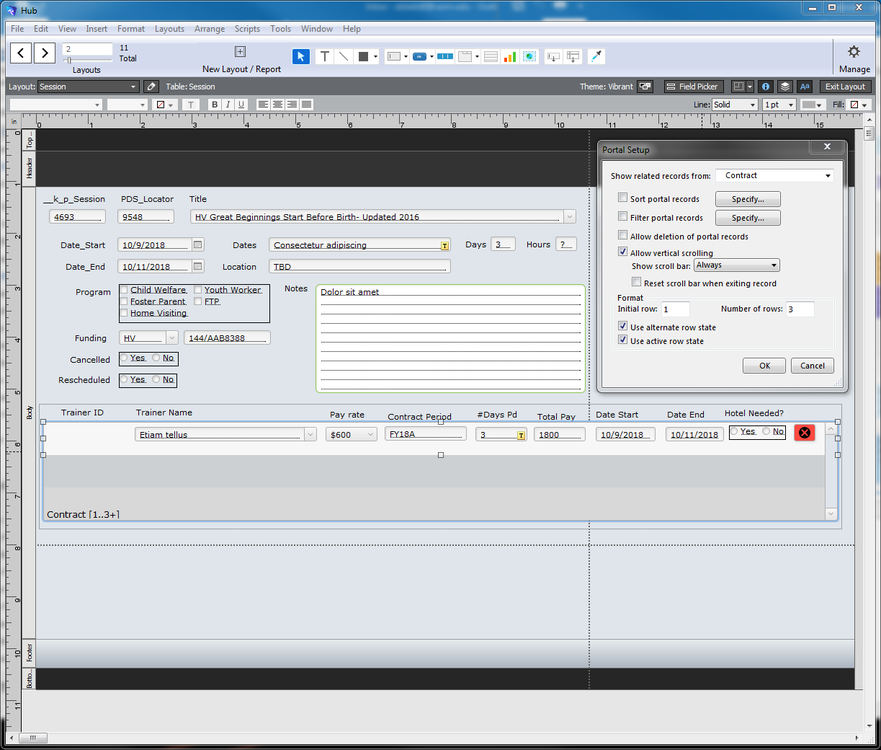Click the Exit Layout button
The image size is (881, 750).
point(845,87)
